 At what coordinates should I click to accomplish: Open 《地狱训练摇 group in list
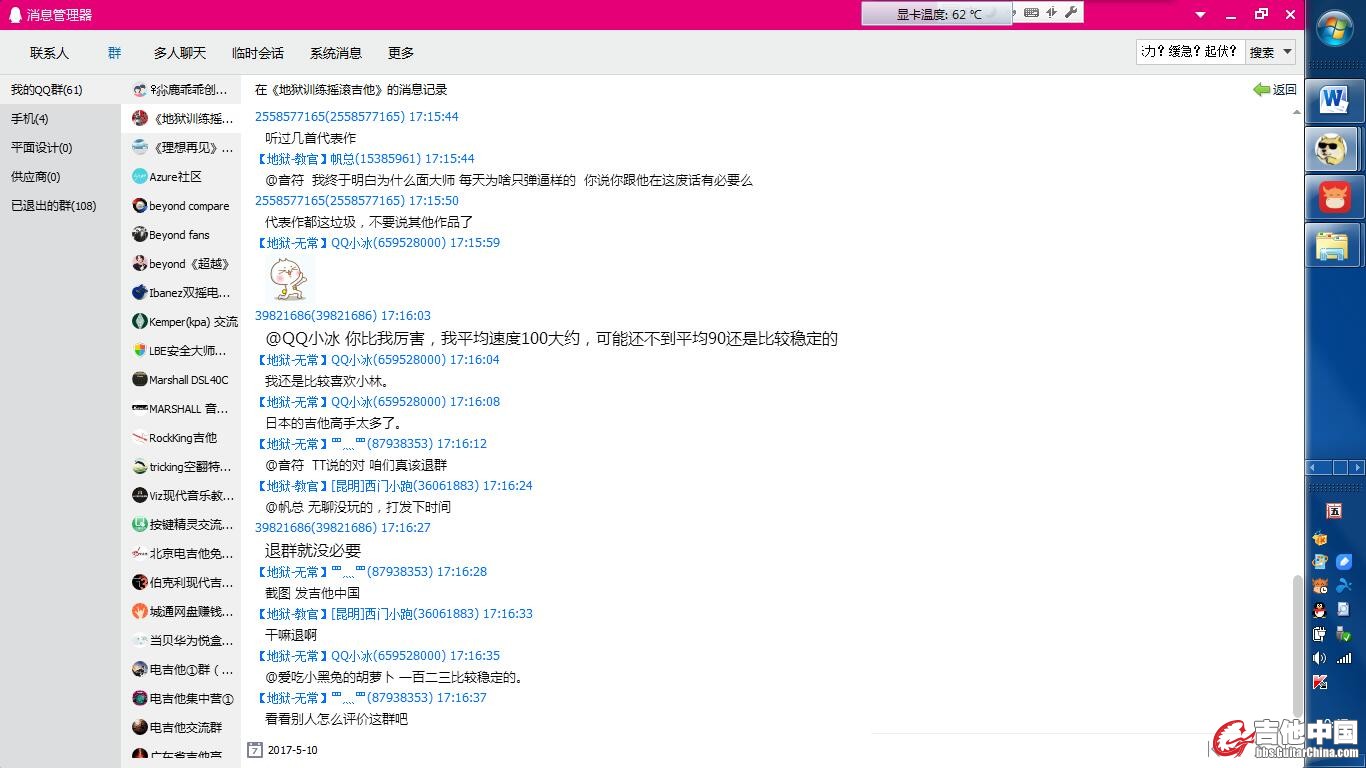[x=181, y=118]
